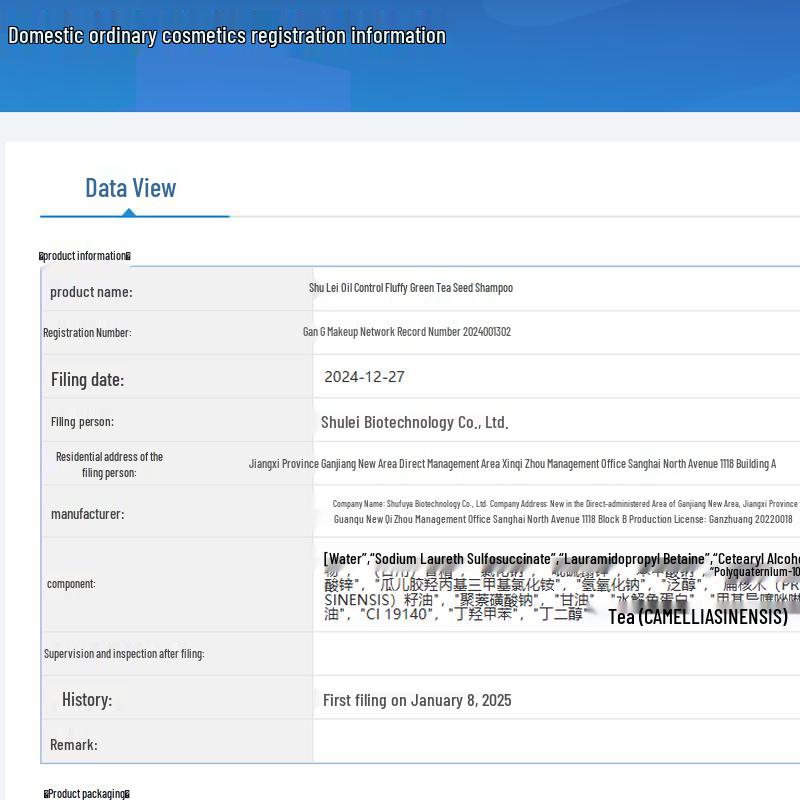800x800 pixels.
Task: Click the 'First filing on January 8, 2025' entry
Action: point(416,700)
